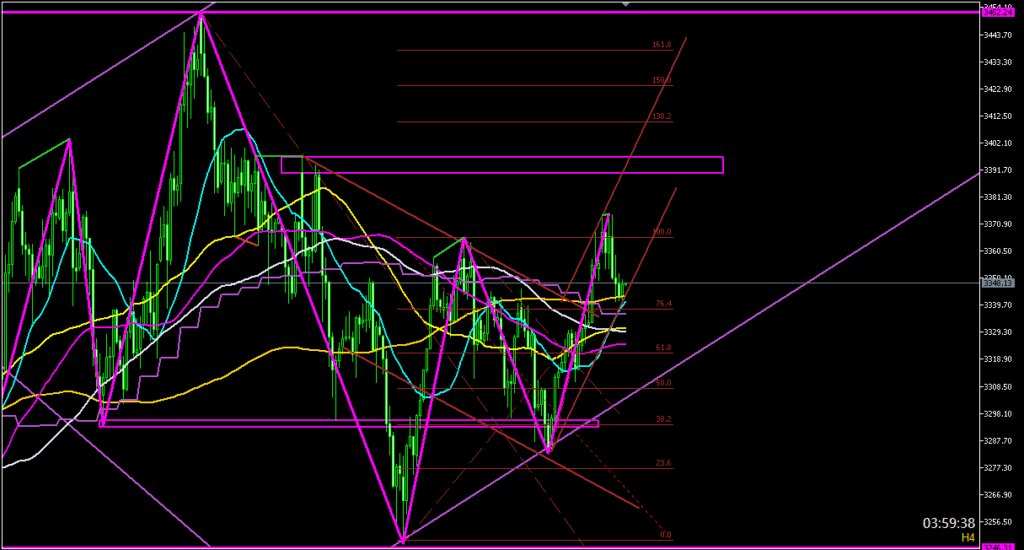Select the 50.0 Fibonacci level label
Screen dimensions: 1024x550
(x=664, y=383)
